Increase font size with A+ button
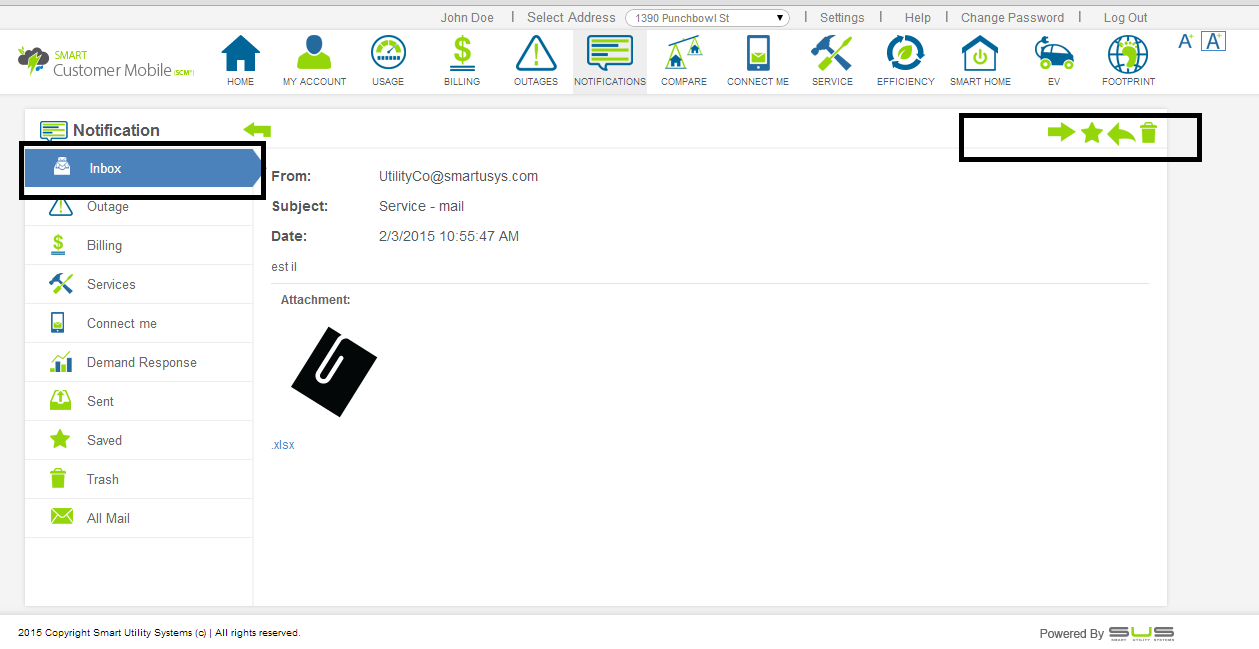The image size is (1259, 649). click(x=1186, y=41)
